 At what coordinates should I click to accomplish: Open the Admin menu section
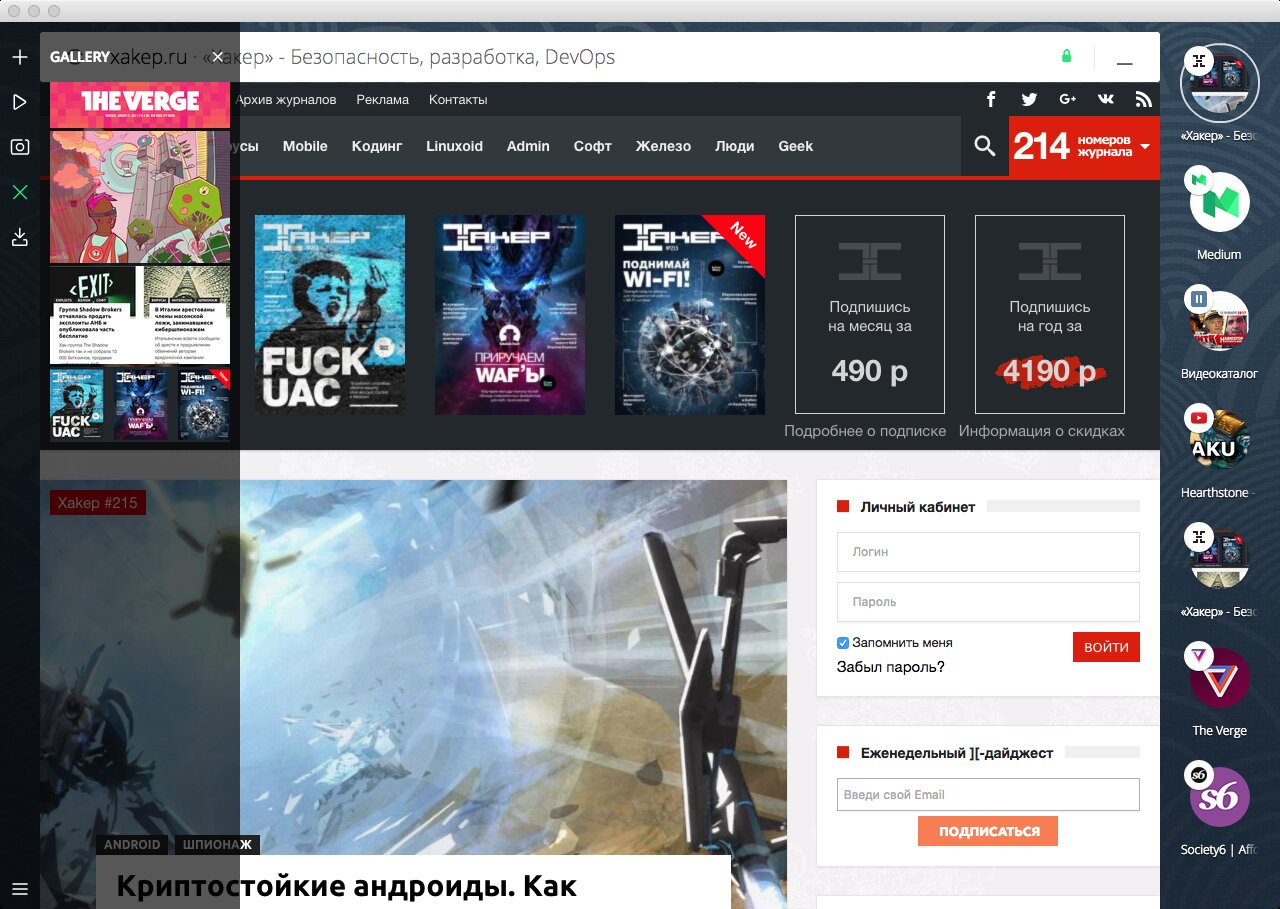point(528,146)
